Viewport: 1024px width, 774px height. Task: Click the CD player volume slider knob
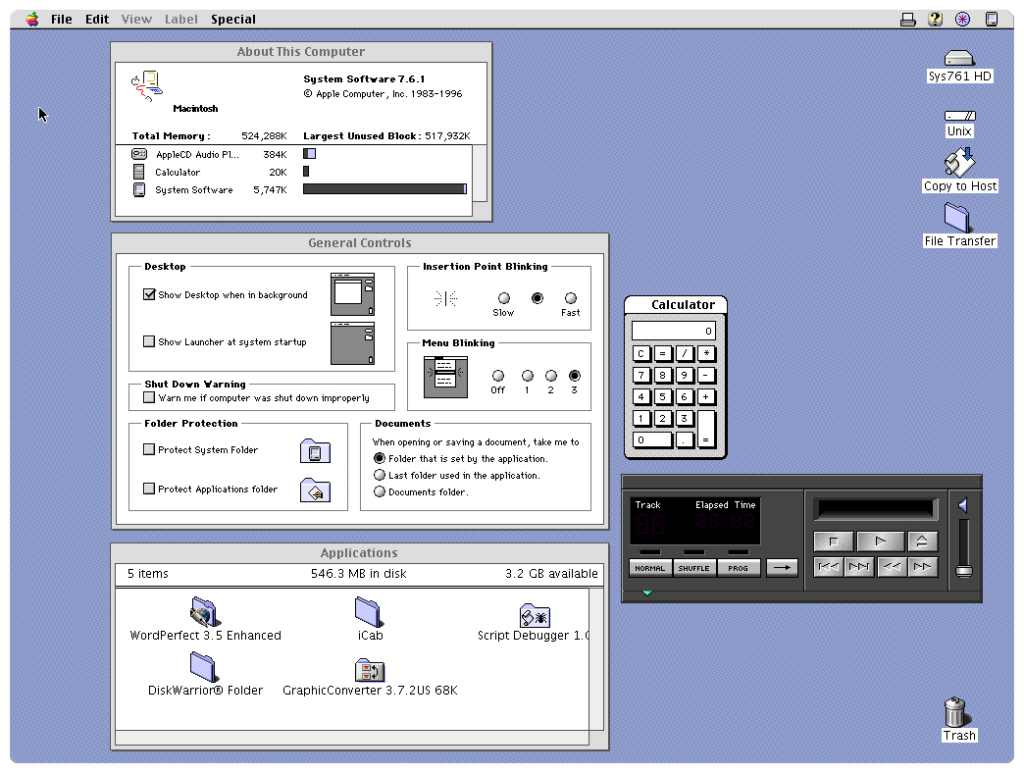(x=964, y=571)
